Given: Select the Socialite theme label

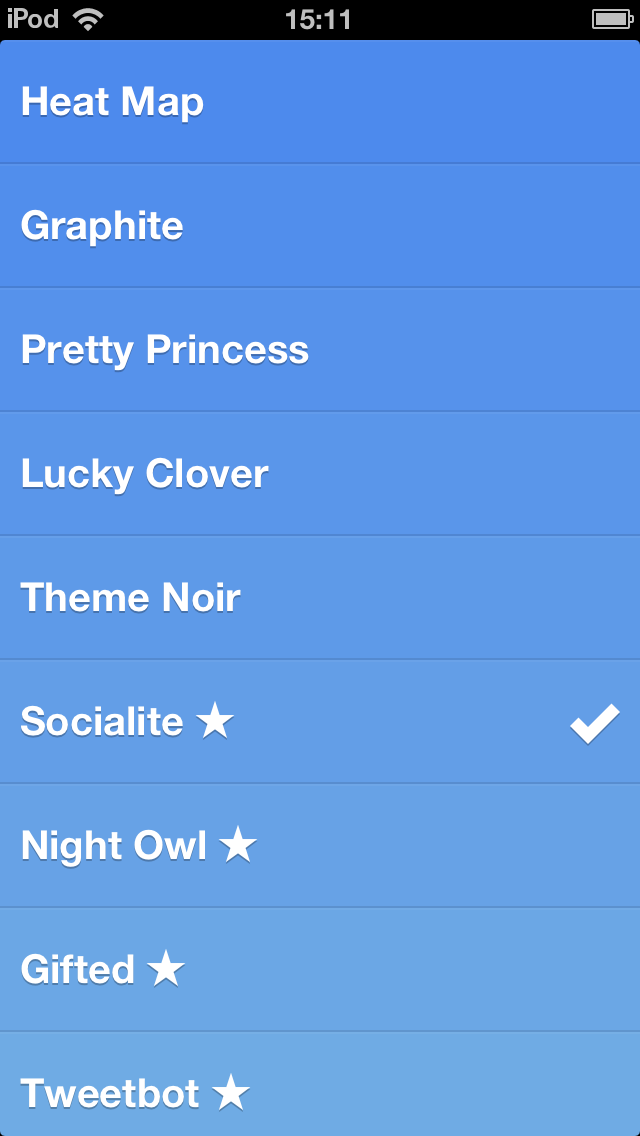Looking at the screenshot, I should (102, 722).
